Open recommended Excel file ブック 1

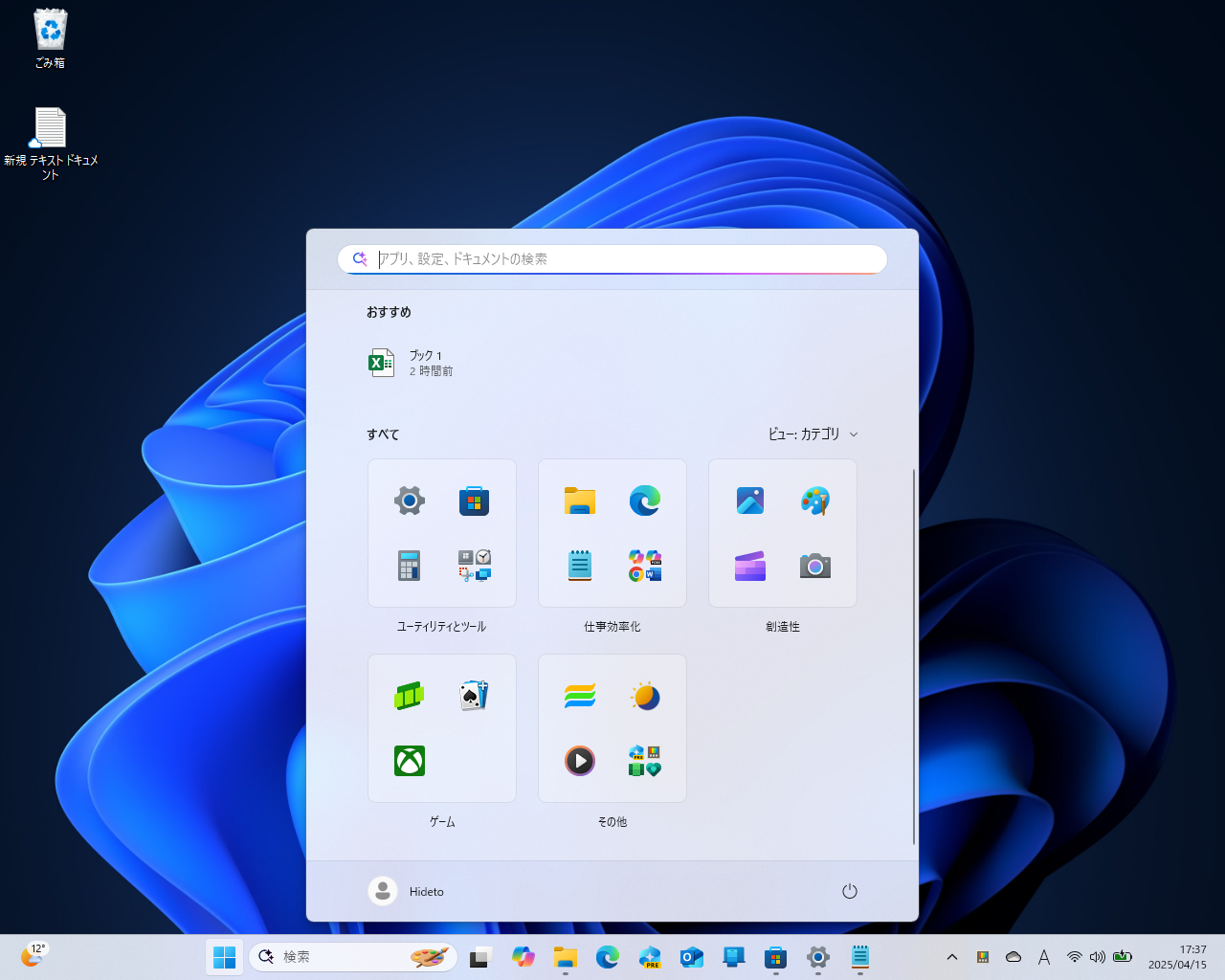click(x=412, y=363)
